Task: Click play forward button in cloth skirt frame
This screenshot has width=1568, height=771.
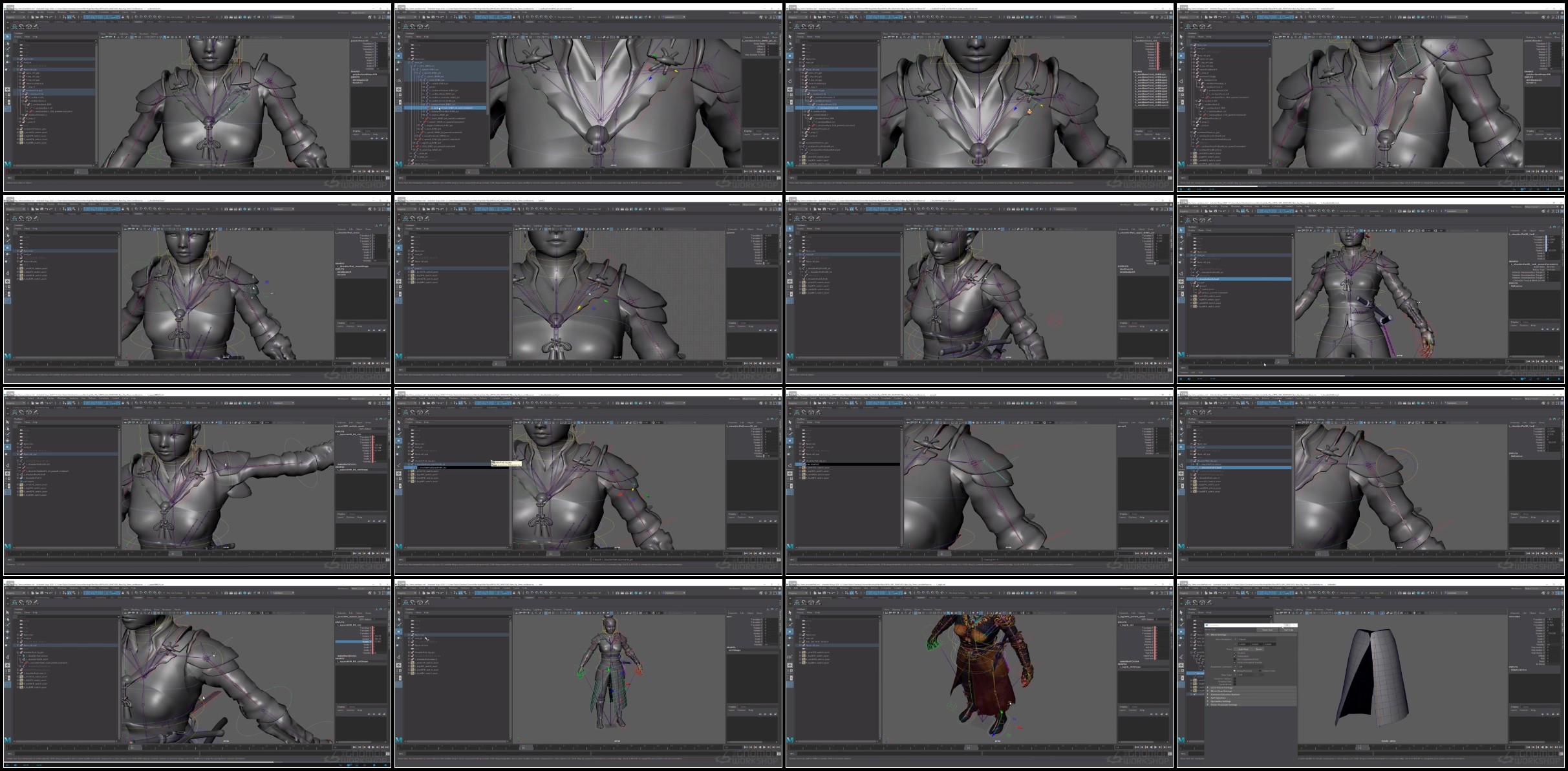Action: point(1547,747)
